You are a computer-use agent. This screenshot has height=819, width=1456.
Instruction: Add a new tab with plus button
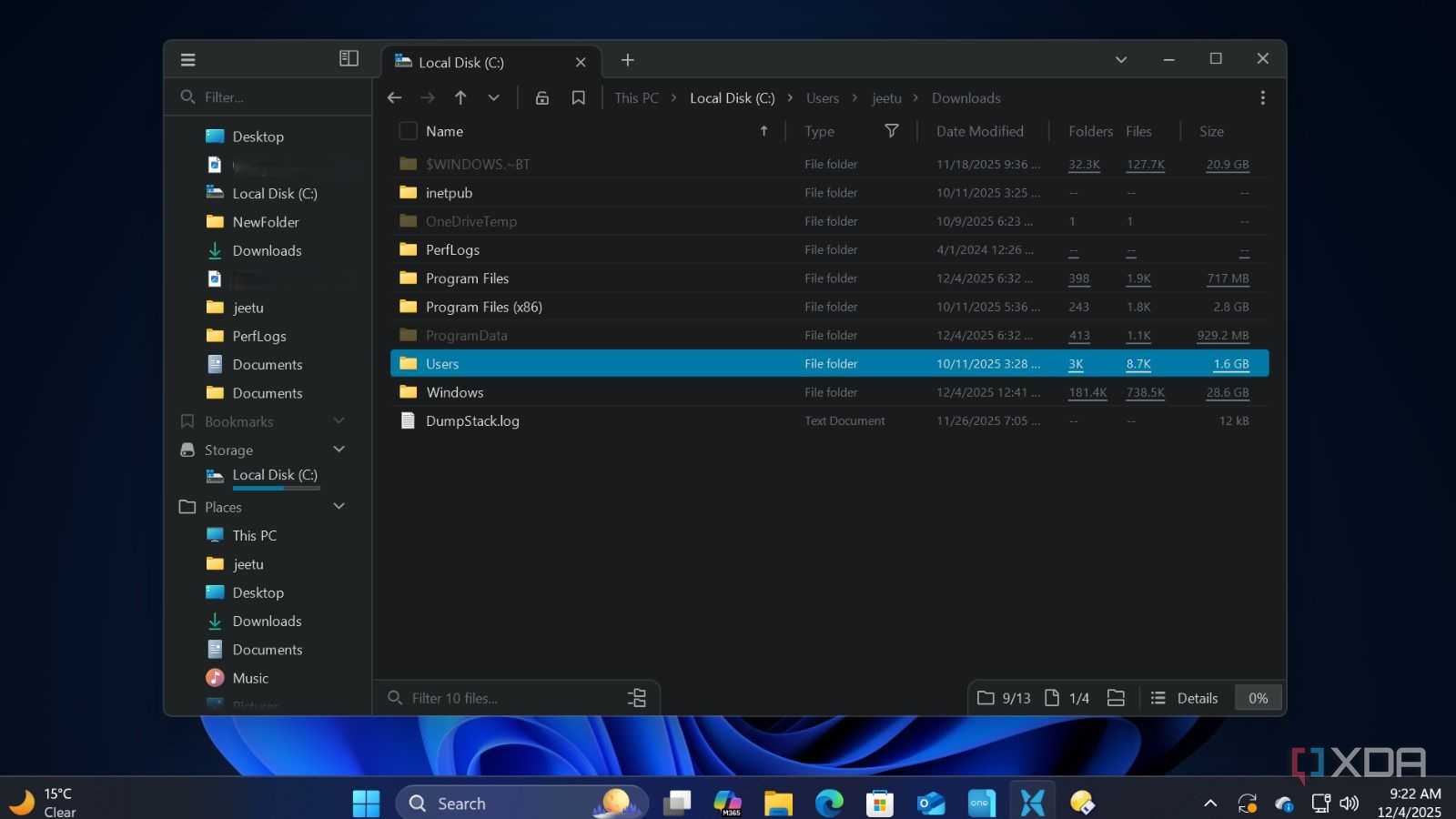coord(628,60)
